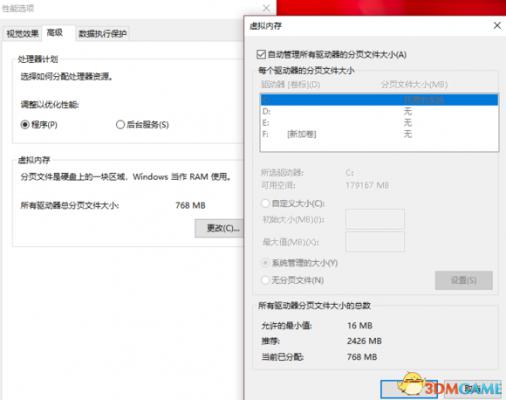This screenshot has height=400, width=506.
Task: Choose 自定义大小(C) option
Action: coord(265,203)
